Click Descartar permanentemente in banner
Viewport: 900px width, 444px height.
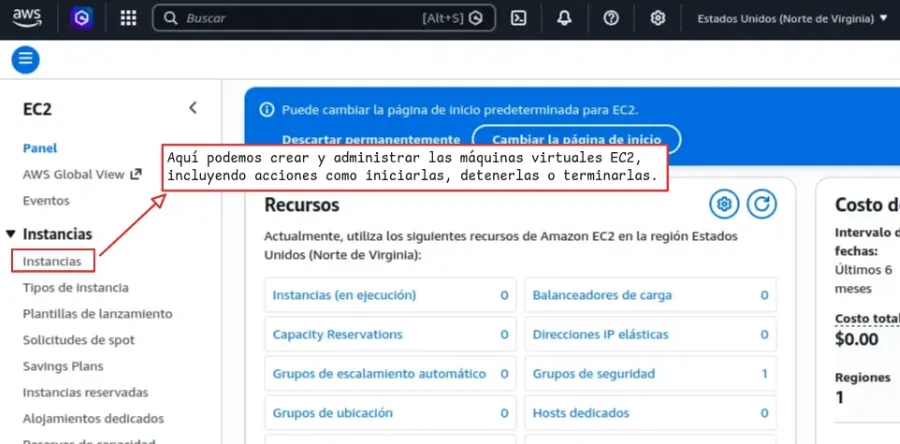click(371, 140)
